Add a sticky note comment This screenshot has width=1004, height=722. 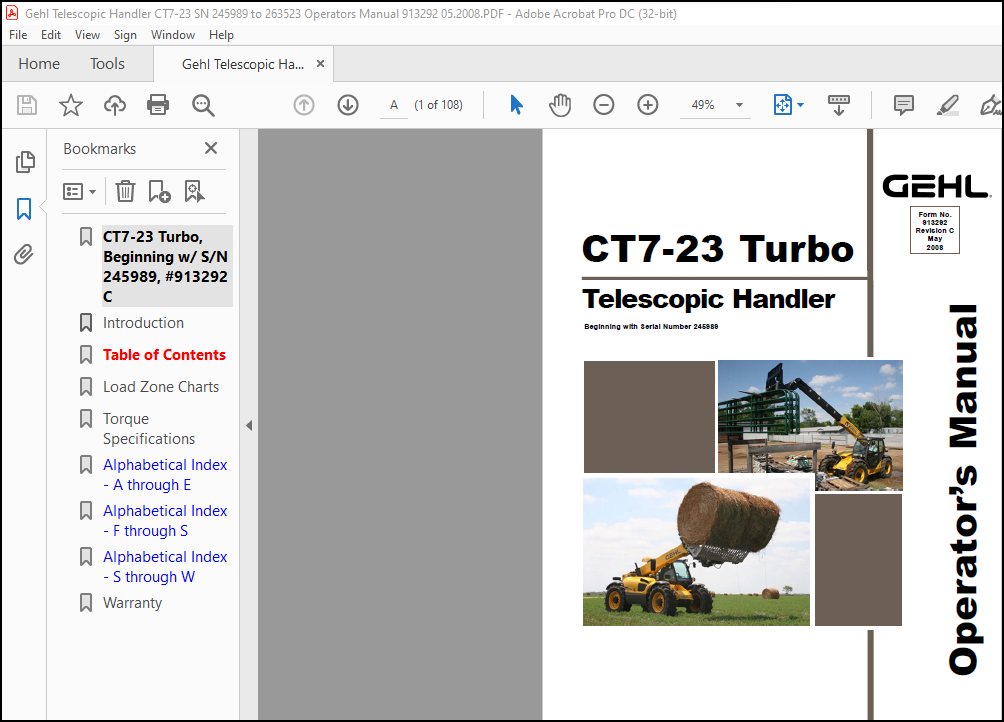tap(903, 105)
